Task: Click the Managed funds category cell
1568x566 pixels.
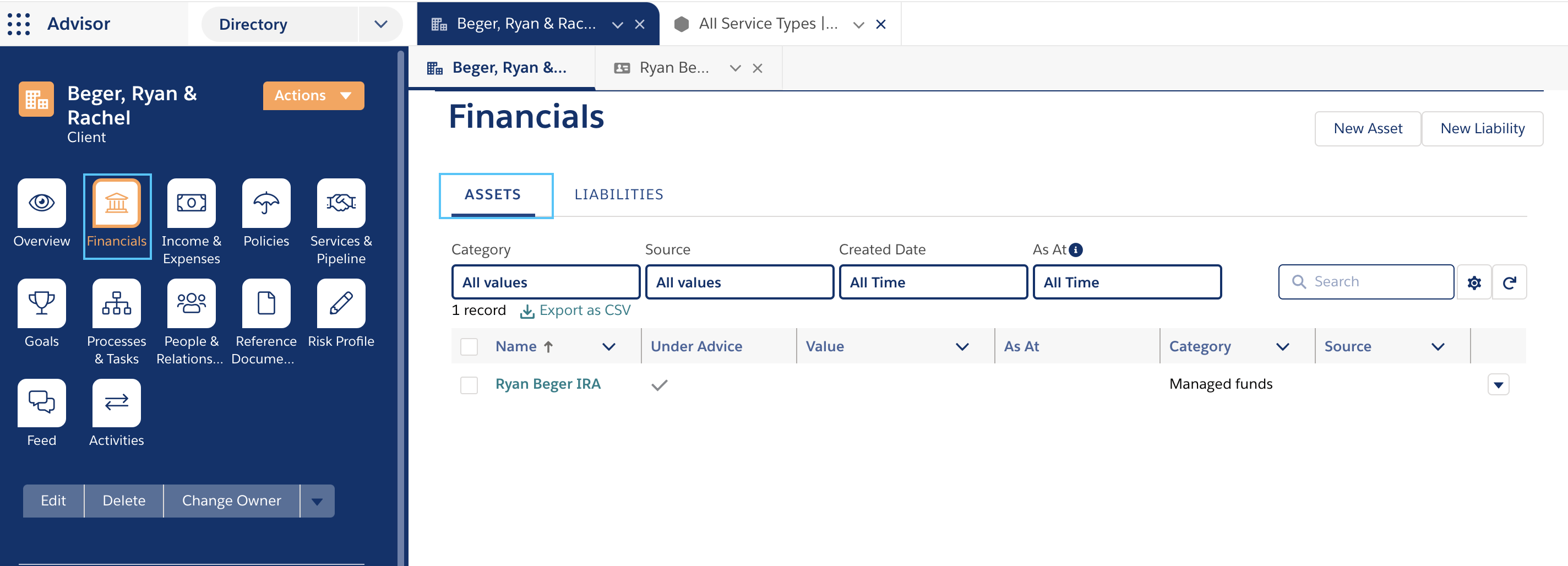Action: [1221, 384]
